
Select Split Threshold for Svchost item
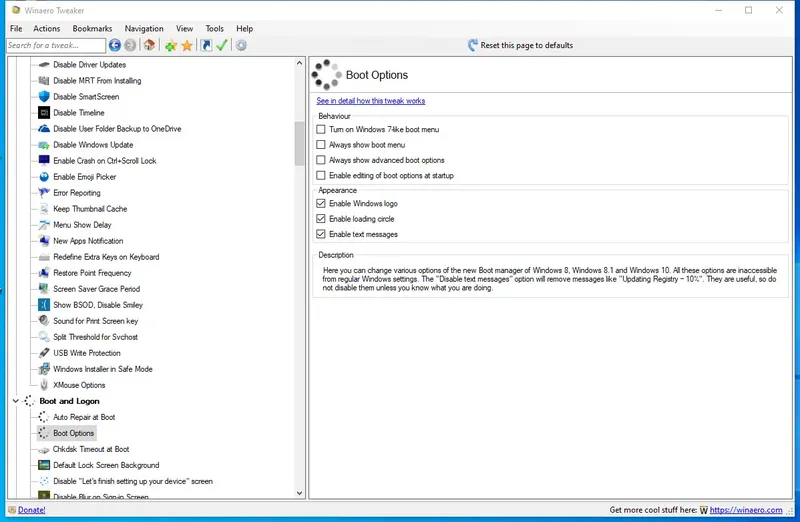[95, 337]
